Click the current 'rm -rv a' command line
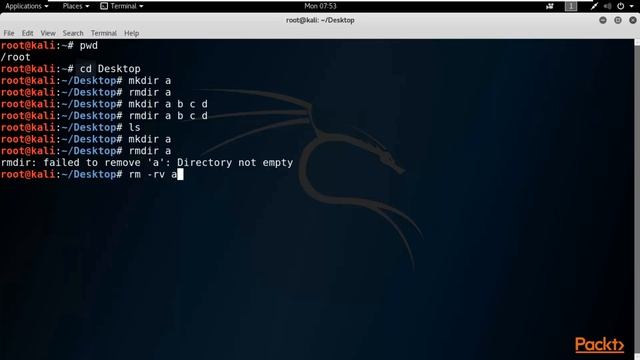The width and height of the screenshot is (640, 360). point(92,174)
